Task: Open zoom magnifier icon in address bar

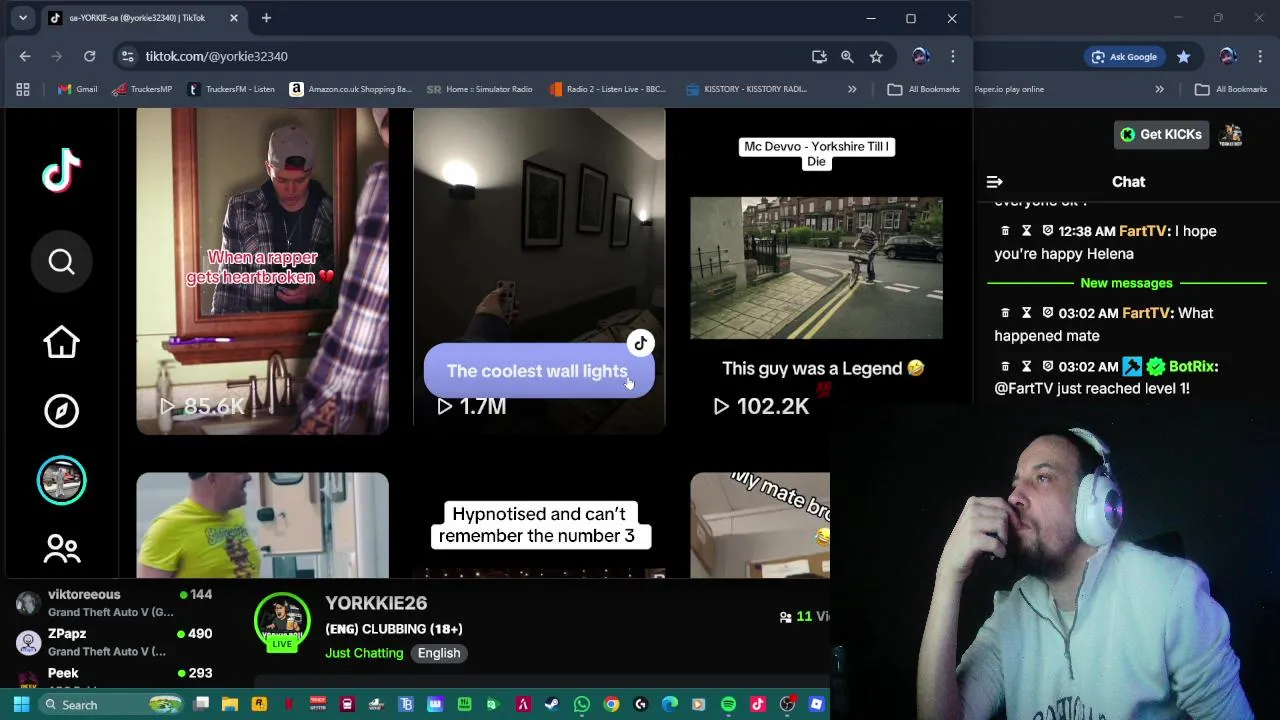Action: (847, 57)
